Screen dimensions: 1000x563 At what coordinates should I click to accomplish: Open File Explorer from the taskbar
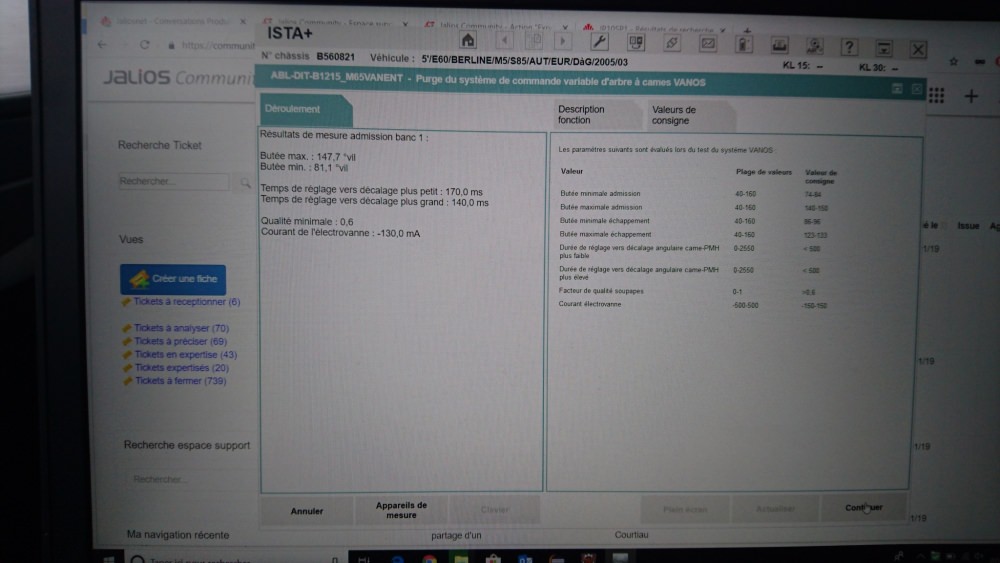point(460,559)
